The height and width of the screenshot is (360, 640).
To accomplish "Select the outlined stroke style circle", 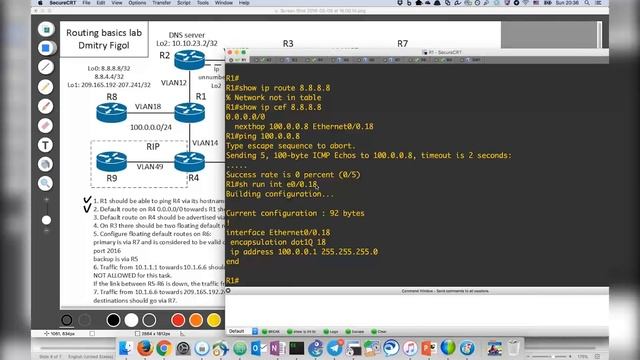I will (x=67, y=320).
